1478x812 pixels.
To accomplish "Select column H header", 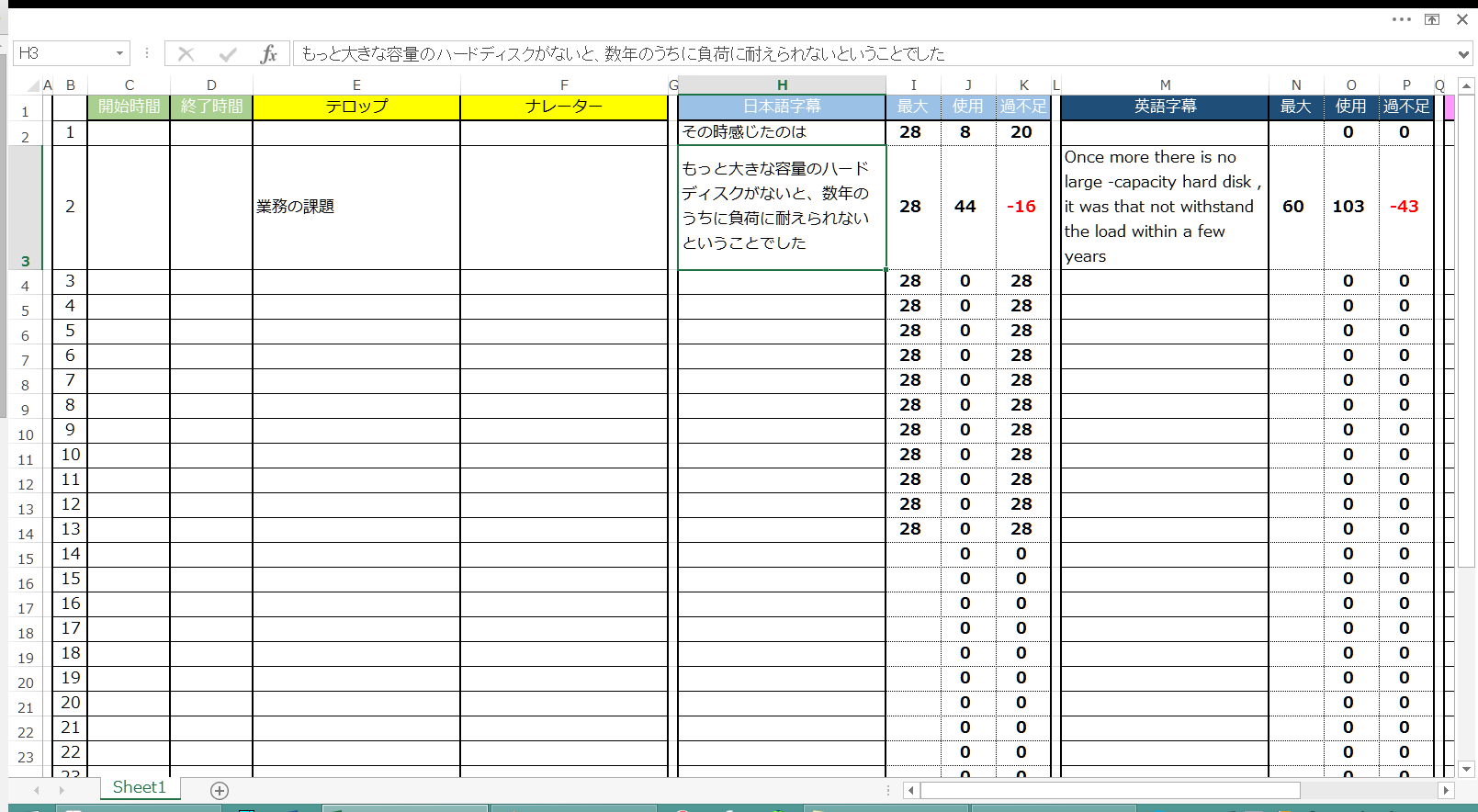I will [x=782, y=85].
